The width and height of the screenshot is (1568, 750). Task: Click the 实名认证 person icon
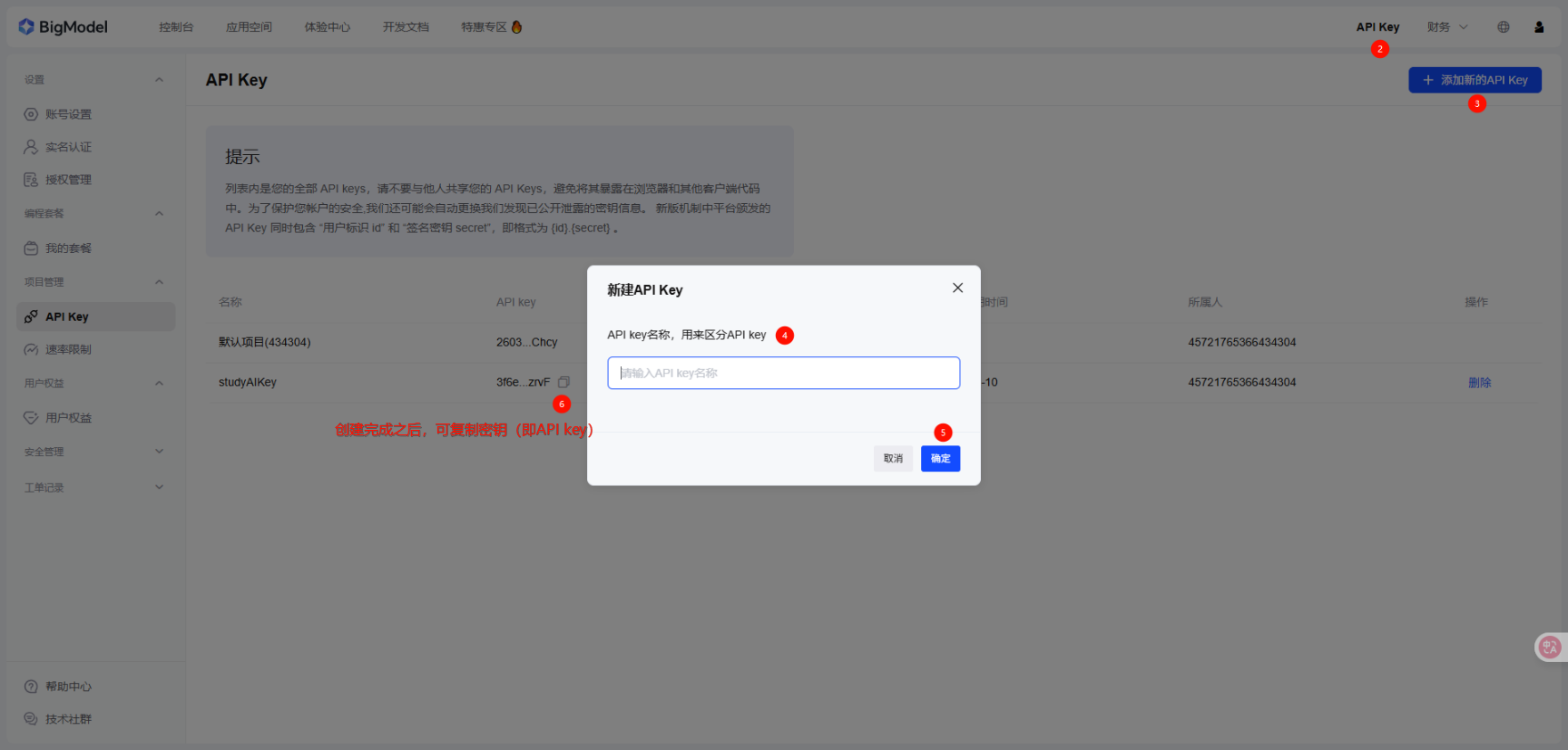point(31,147)
